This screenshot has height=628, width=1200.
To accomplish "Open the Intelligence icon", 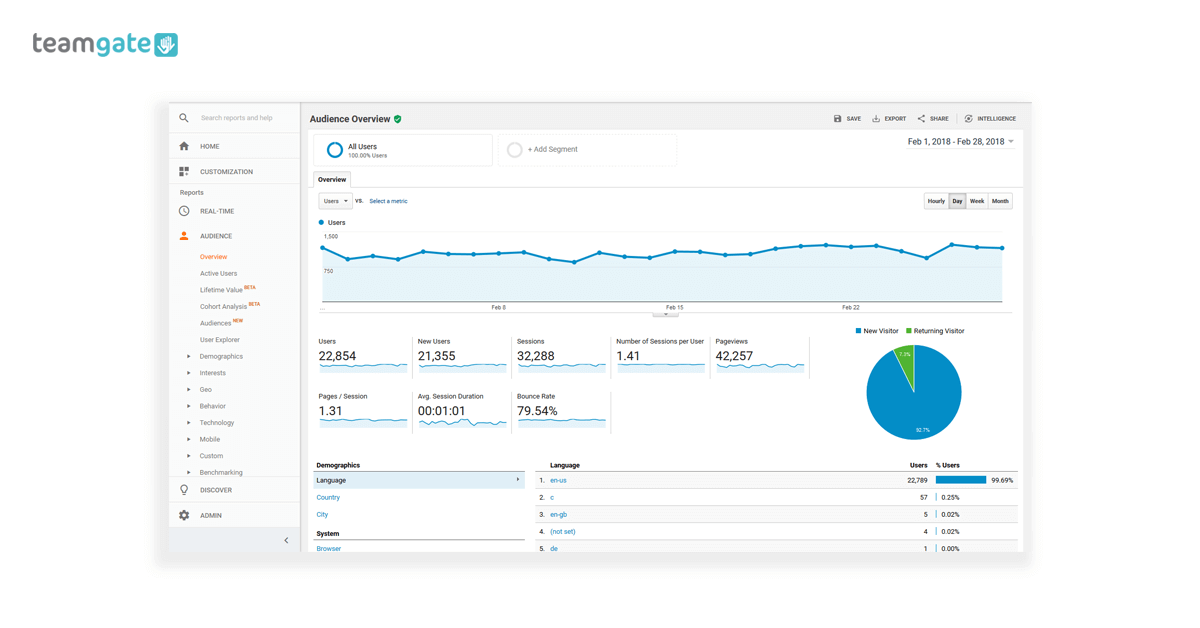I will 968,119.
